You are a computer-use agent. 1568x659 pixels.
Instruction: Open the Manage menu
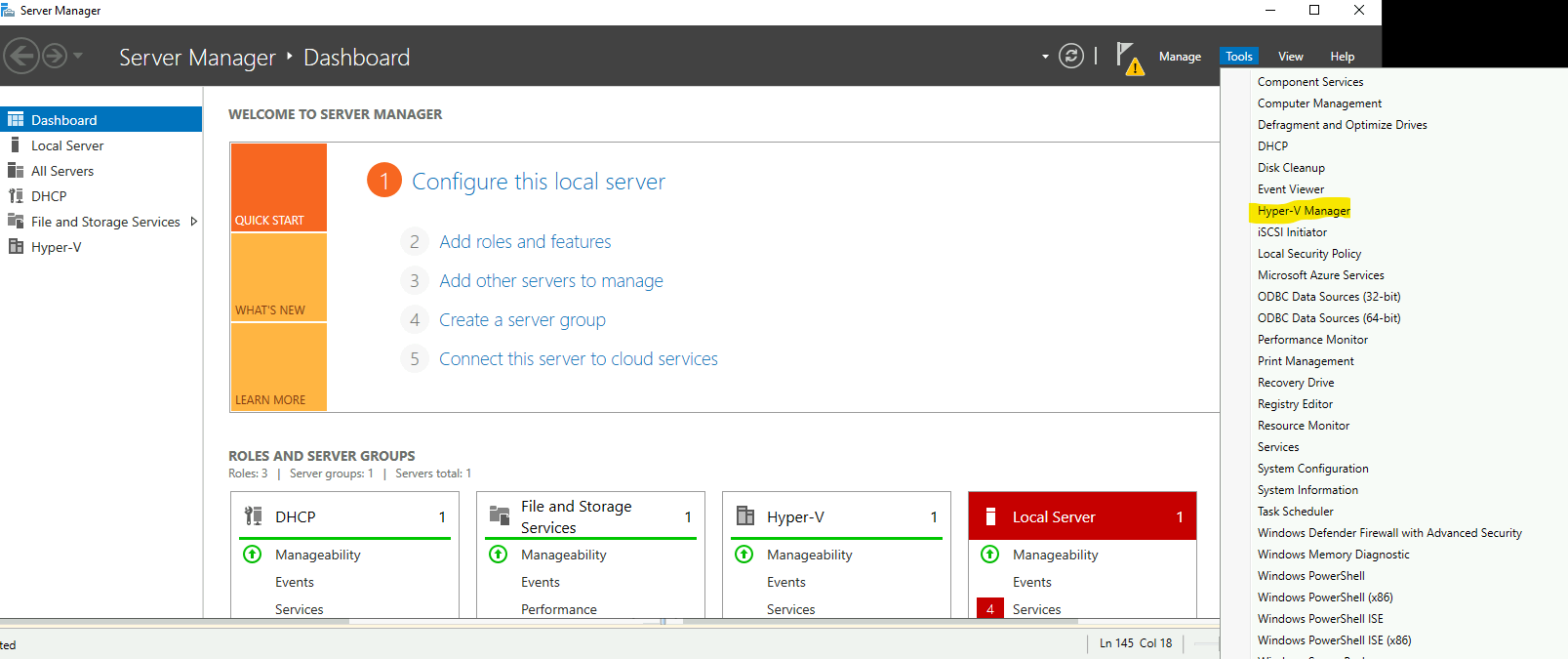(x=1180, y=57)
